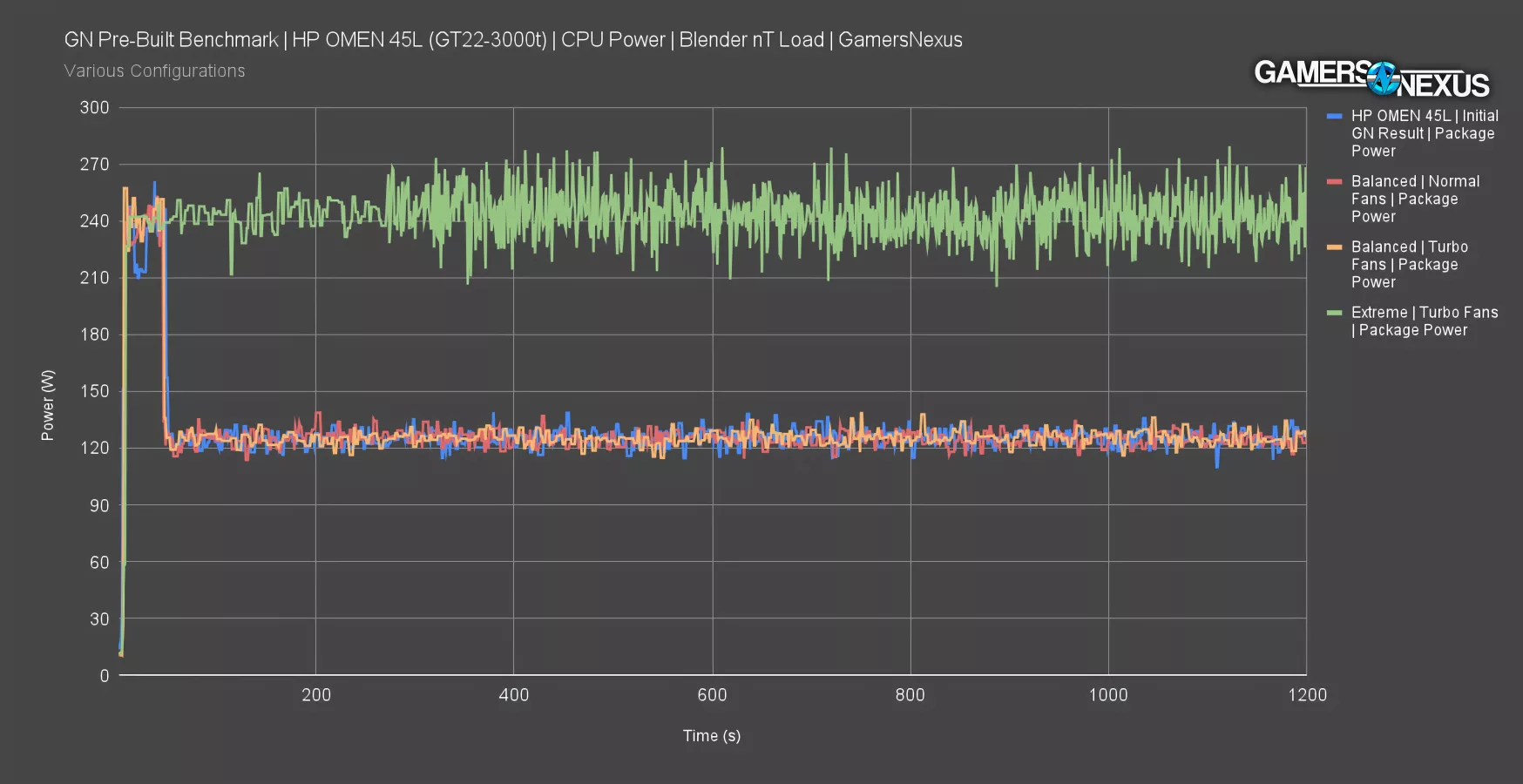This screenshot has width=1523, height=784.
Task: Click the Time (s) x-axis label
Action: click(x=711, y=735)
